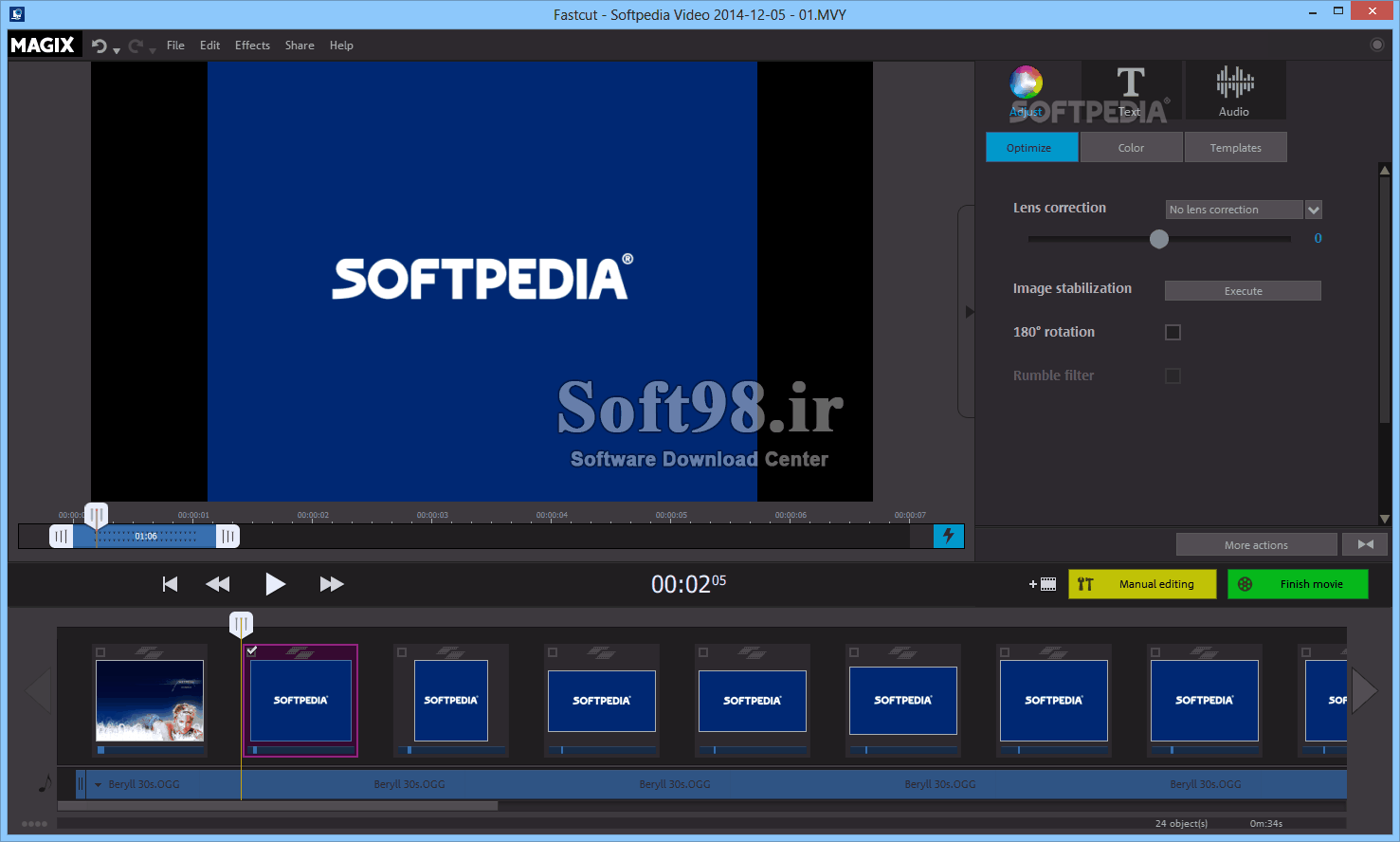
Task: Navigate storyboard right with the arrow
Action: pos(1365,690)
